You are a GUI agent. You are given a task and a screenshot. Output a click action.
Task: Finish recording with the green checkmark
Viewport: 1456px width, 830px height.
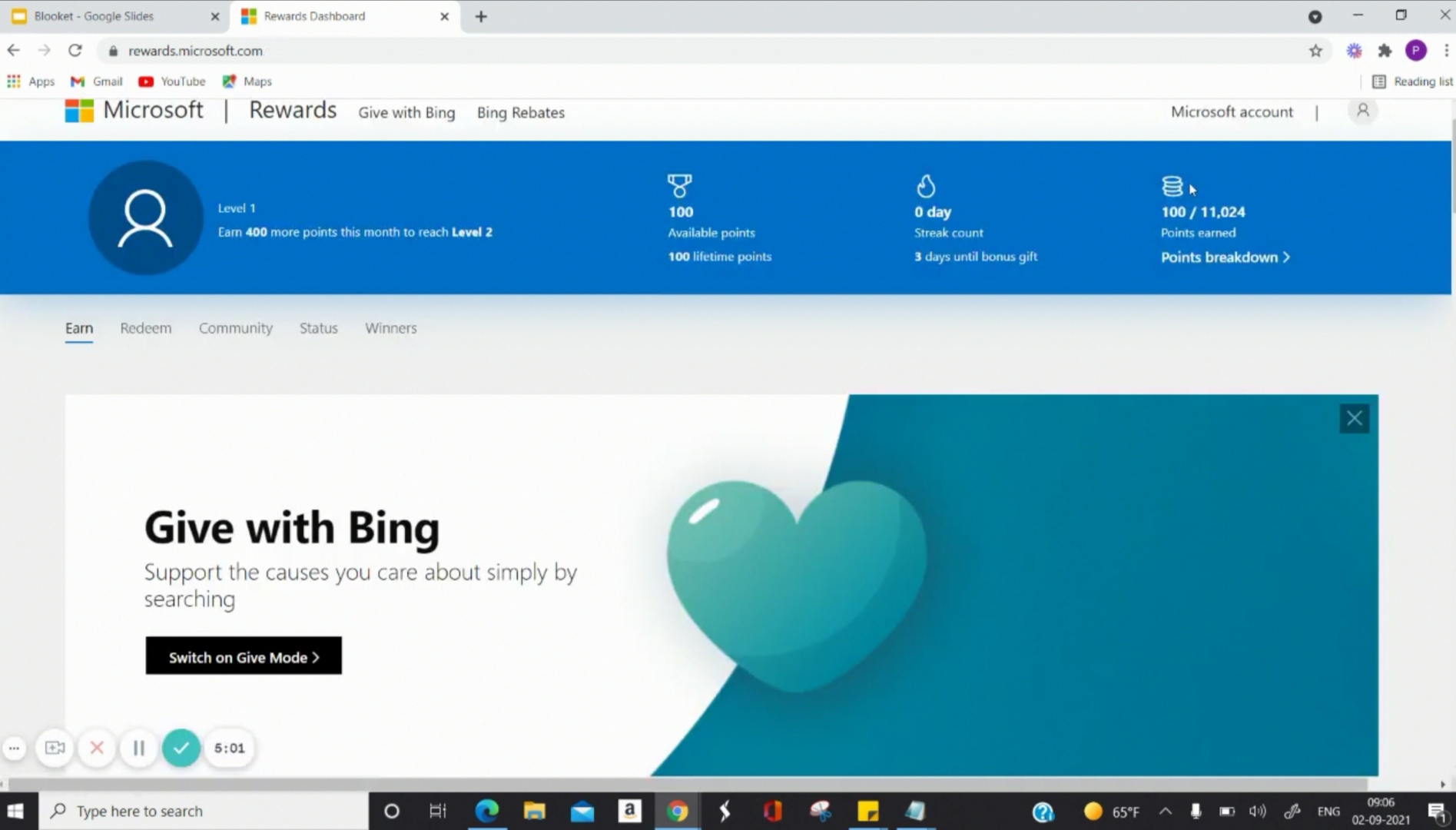(x=181, y=748)
